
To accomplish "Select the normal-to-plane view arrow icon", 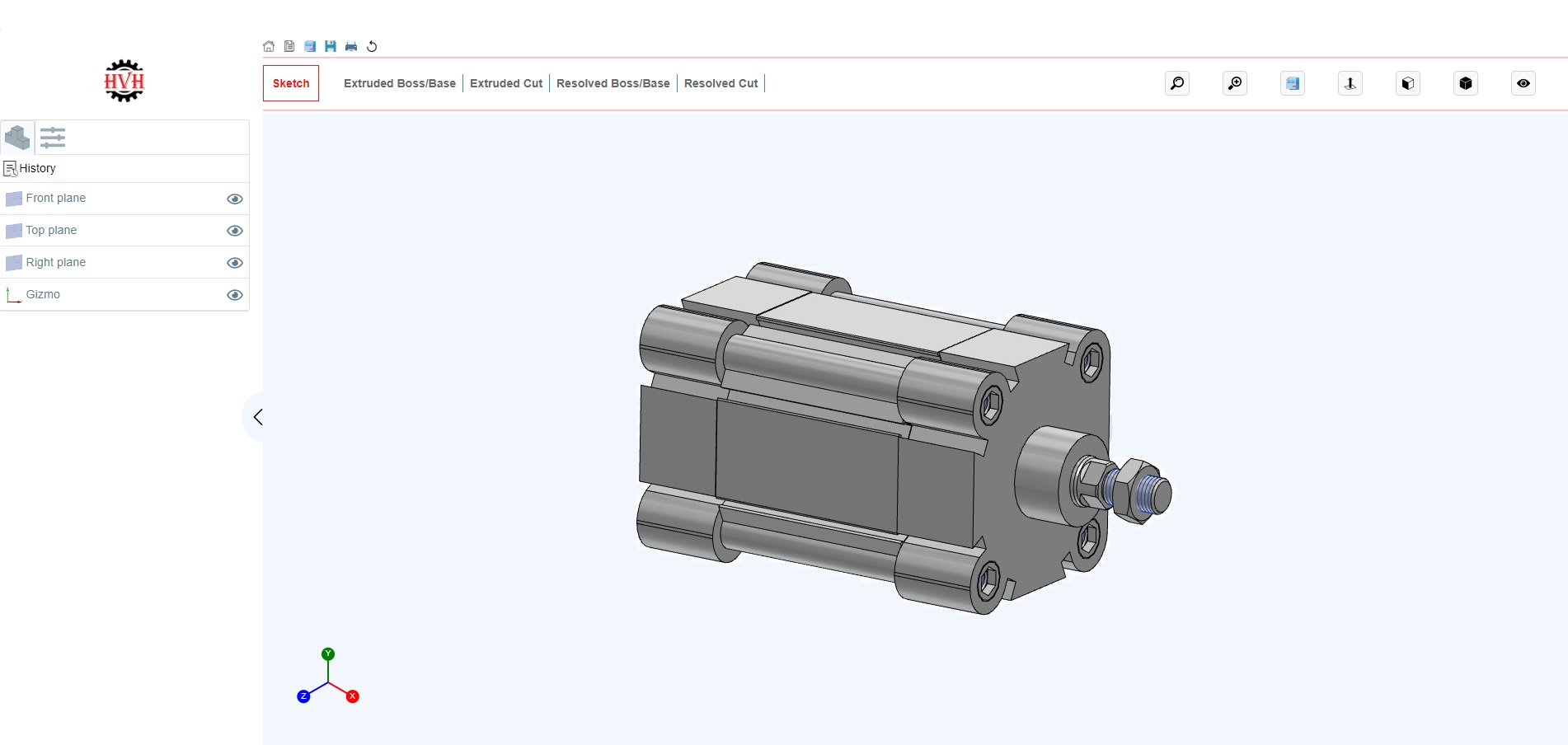I will pos(1350,83).
